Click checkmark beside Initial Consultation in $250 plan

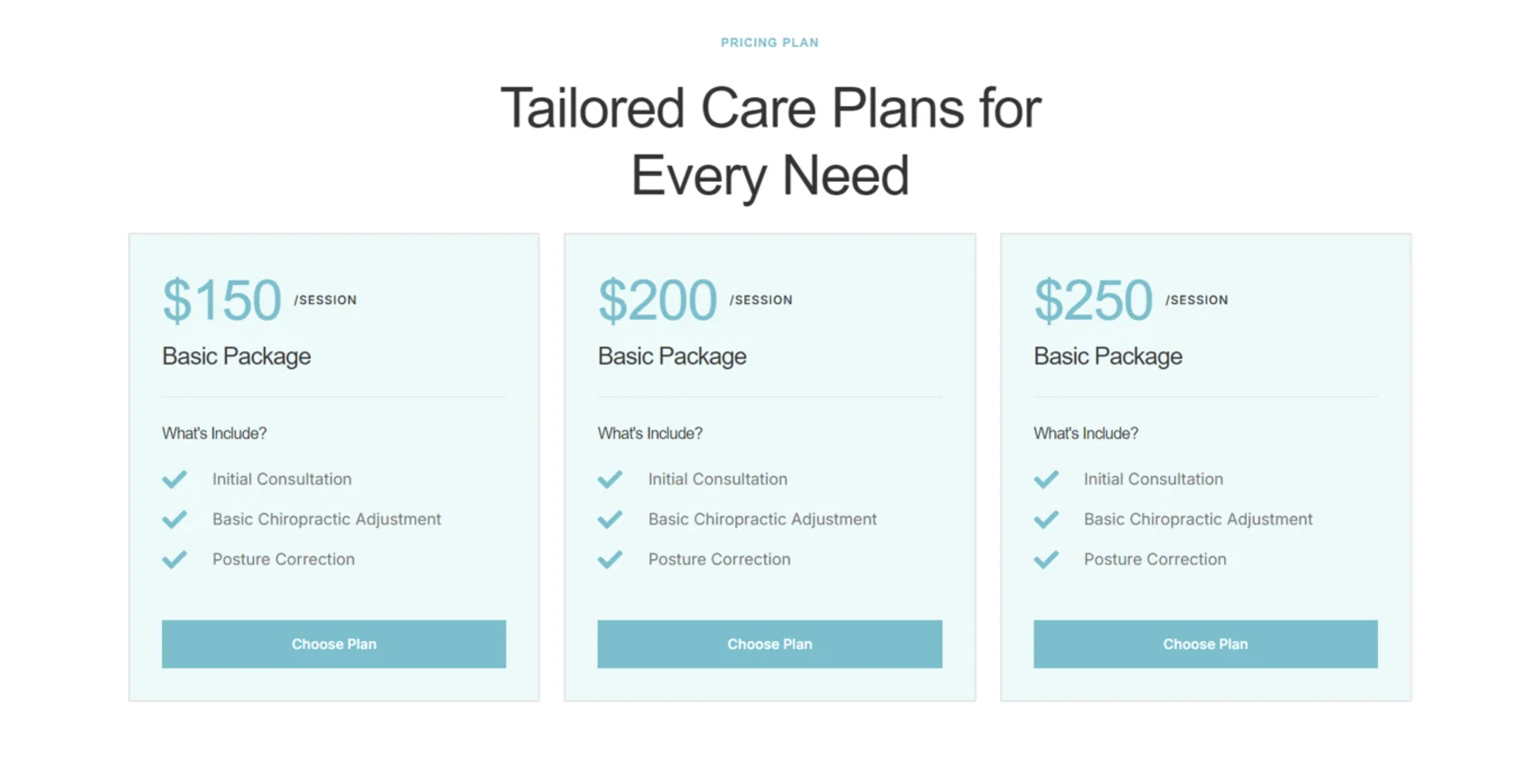tap(1046, 479)
